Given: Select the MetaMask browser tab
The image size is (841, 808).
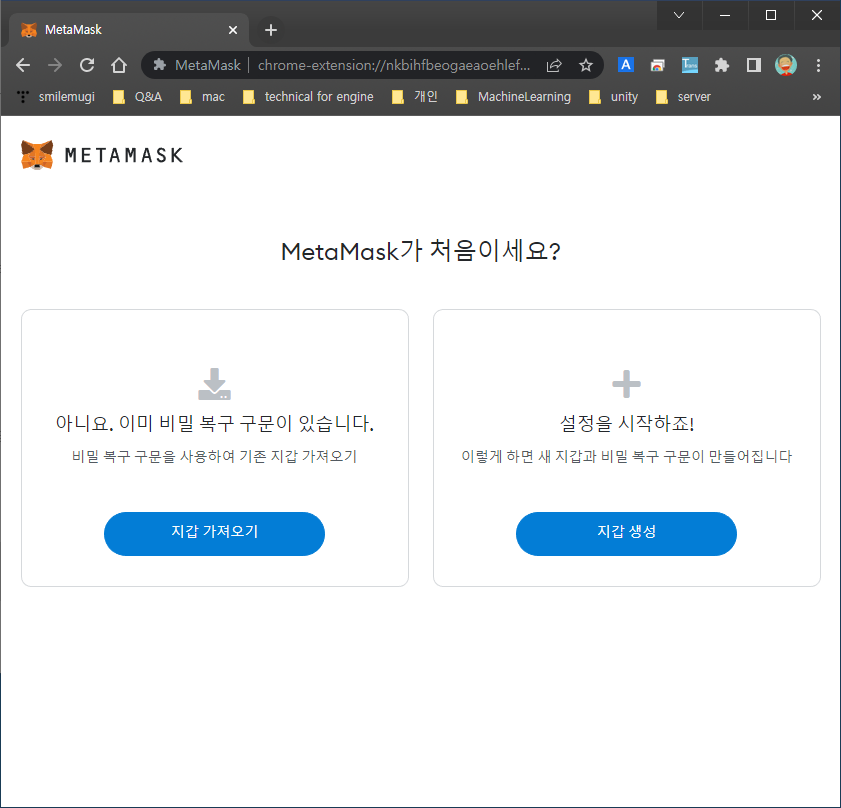Looking at the screenshot, I should (x=129, y=30).
